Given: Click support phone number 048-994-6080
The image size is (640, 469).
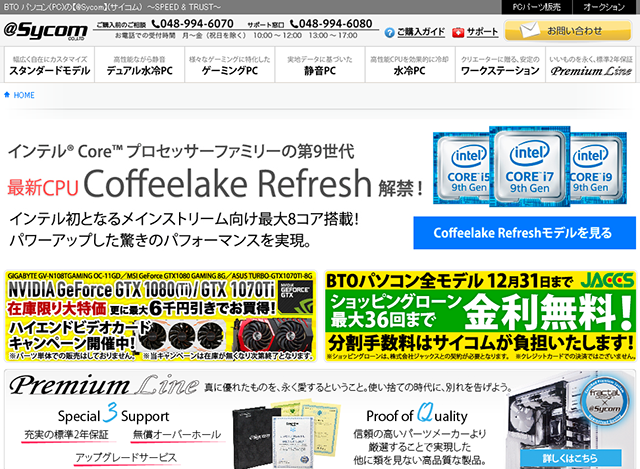Looking at the screenshot, I should (x=336, y=24).
